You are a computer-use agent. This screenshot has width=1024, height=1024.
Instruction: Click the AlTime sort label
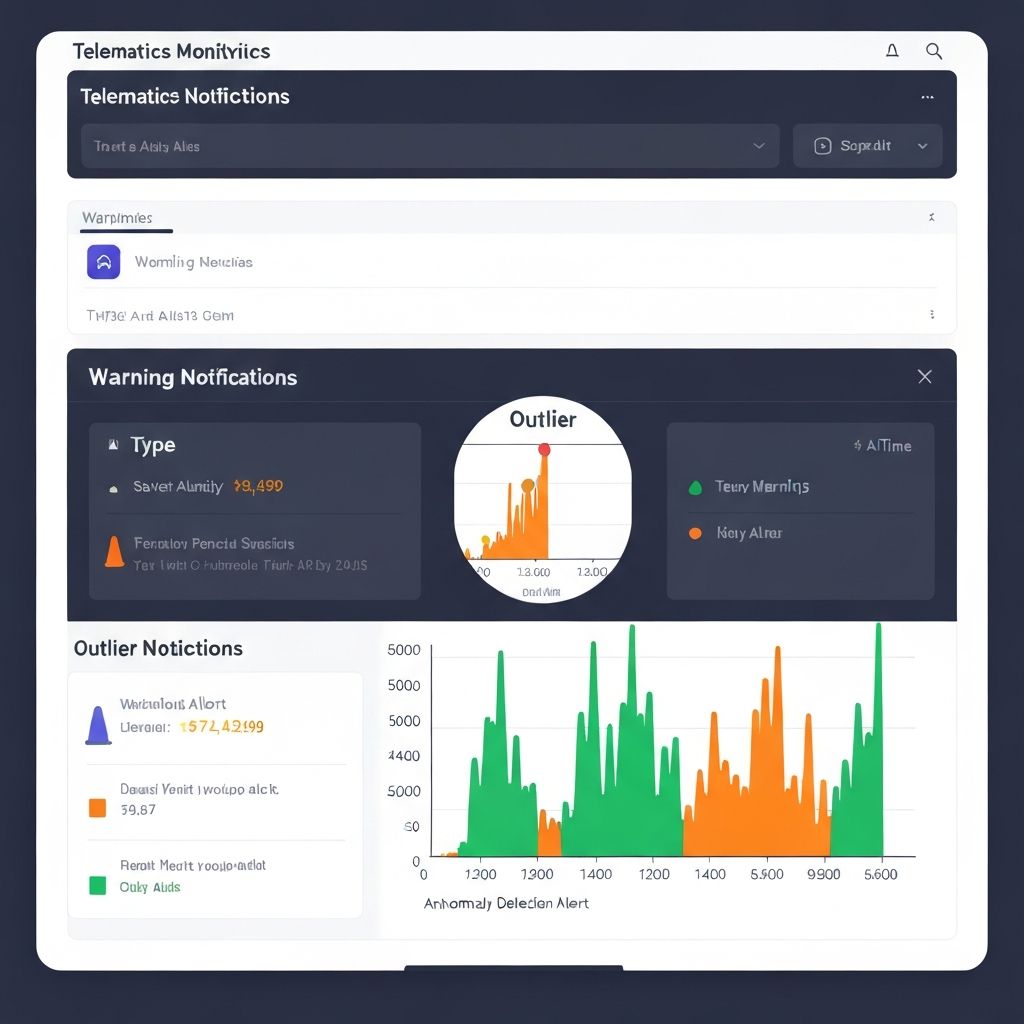point(883,446)
